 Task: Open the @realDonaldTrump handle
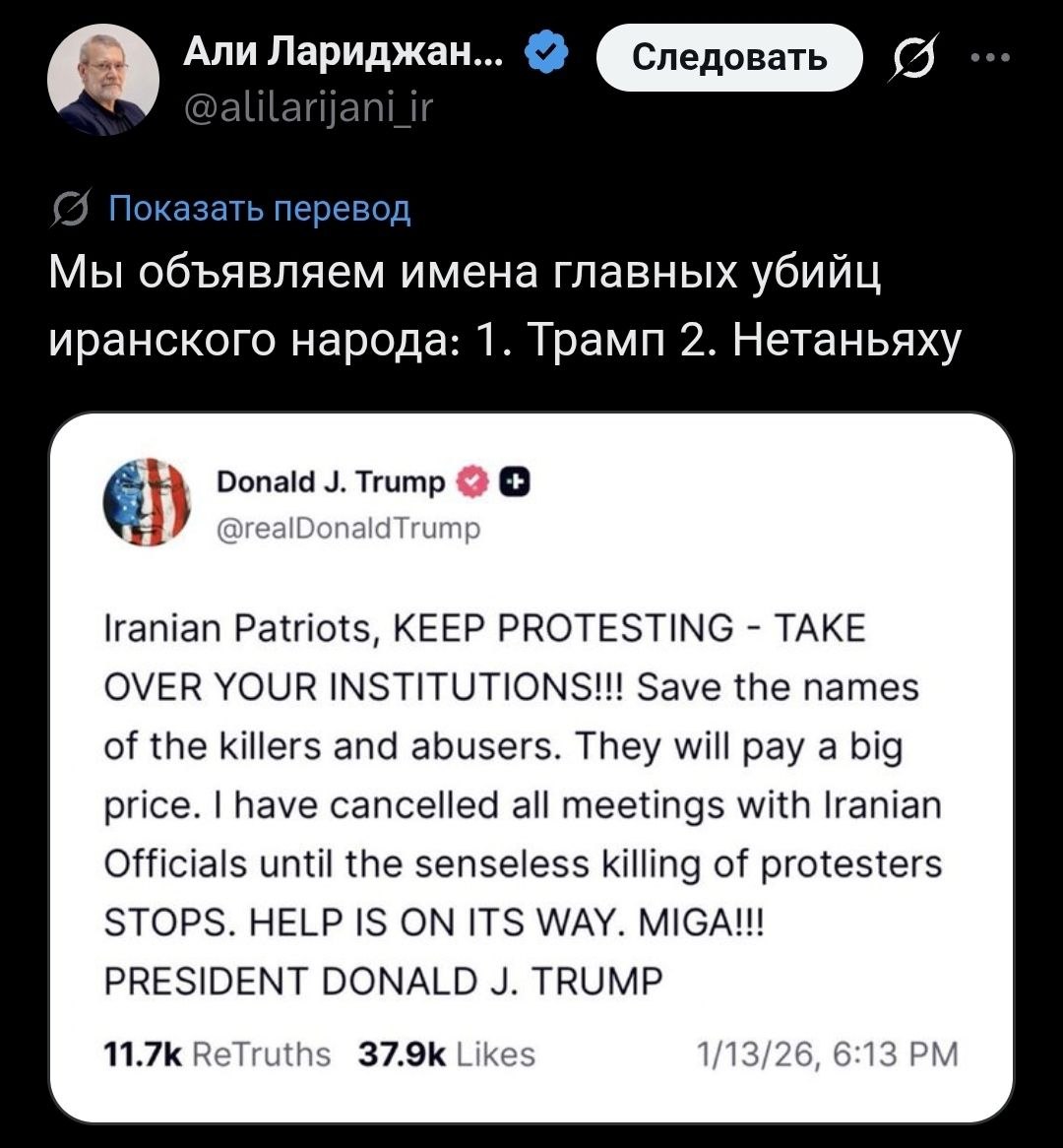tap(347, 529)
